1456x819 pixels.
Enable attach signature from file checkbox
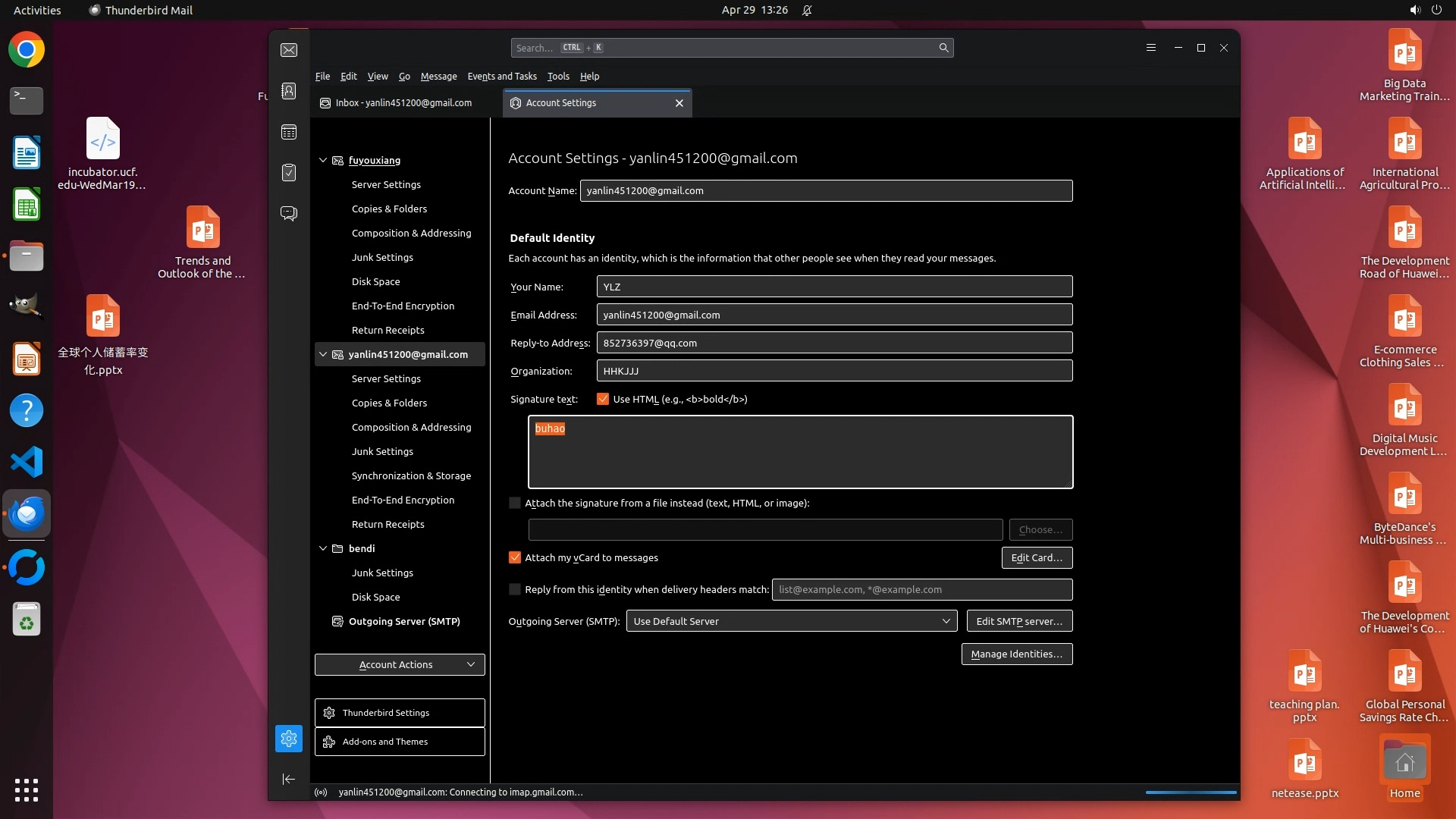[515, 503]
